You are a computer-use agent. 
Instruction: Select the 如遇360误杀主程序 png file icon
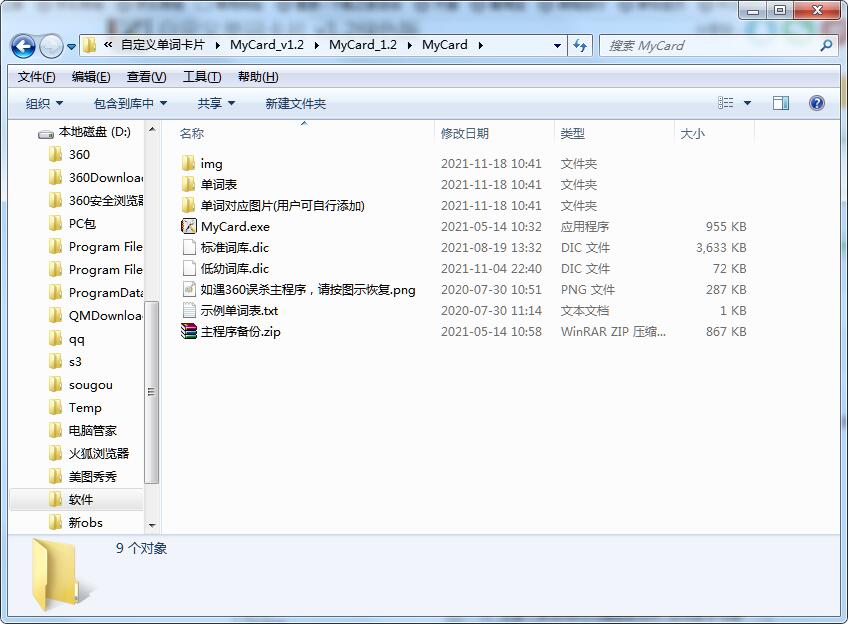(x=189, y=289)
